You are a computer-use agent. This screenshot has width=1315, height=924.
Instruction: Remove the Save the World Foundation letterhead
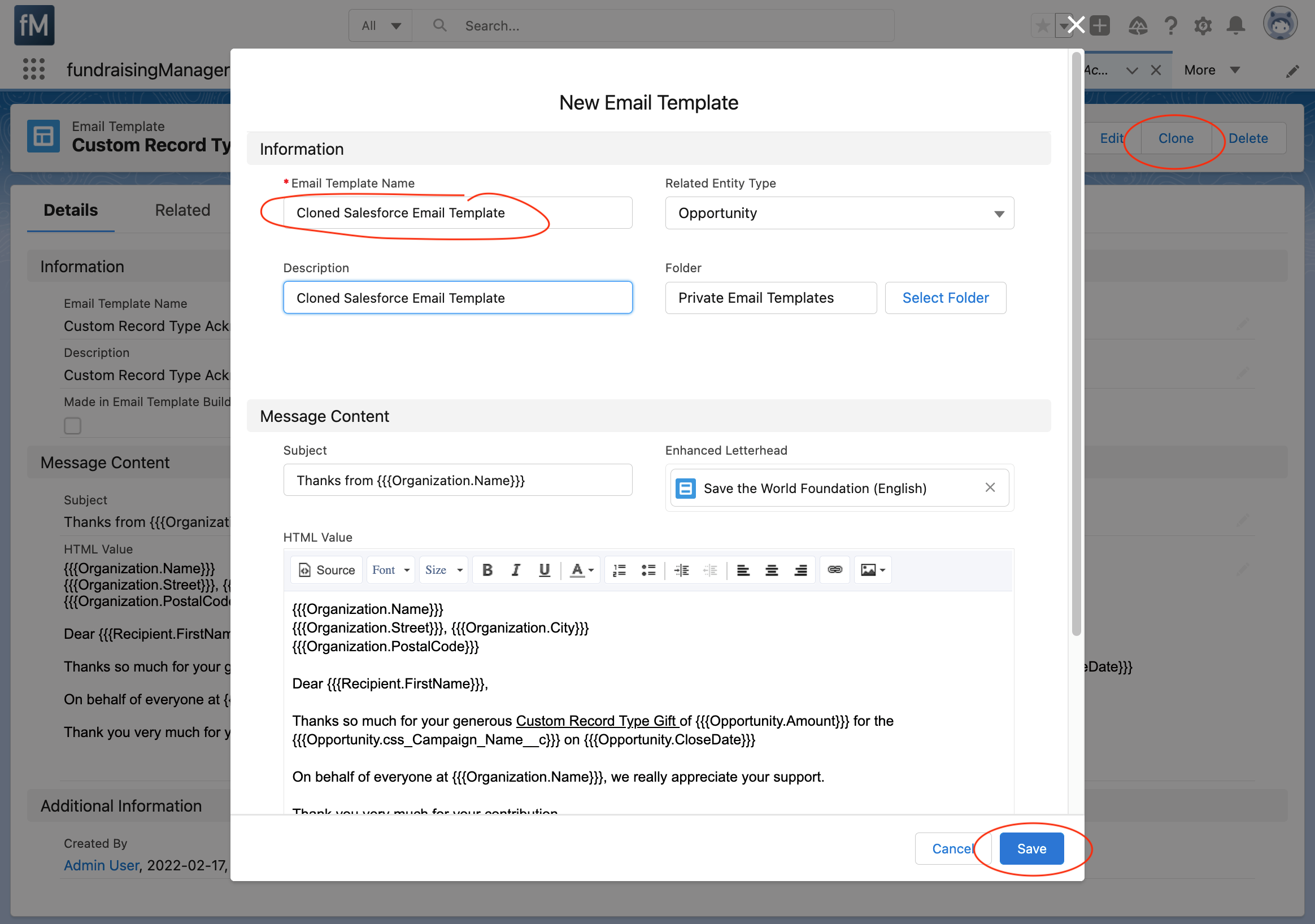990,487
